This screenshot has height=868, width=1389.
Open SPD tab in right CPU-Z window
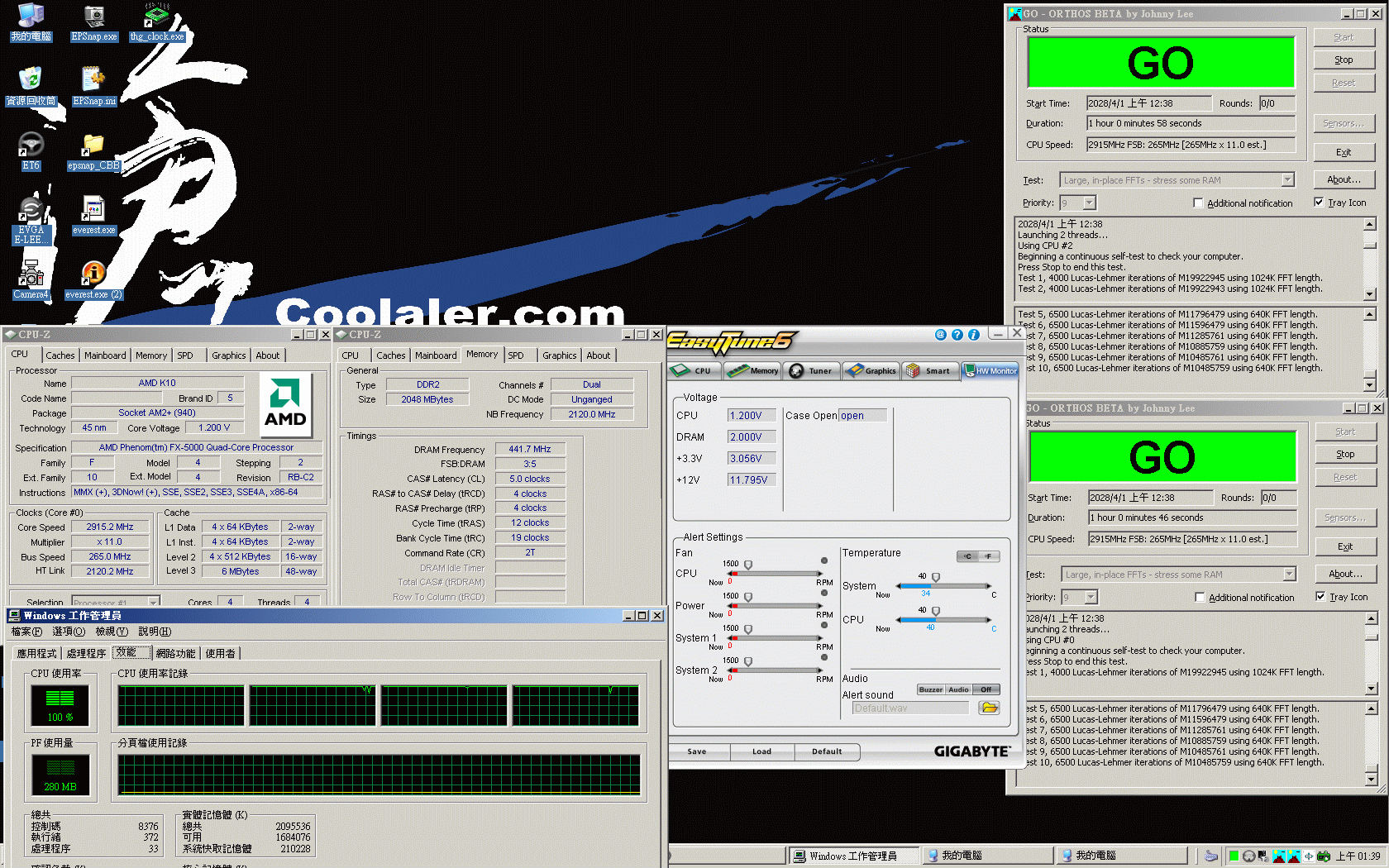point(515,355)
